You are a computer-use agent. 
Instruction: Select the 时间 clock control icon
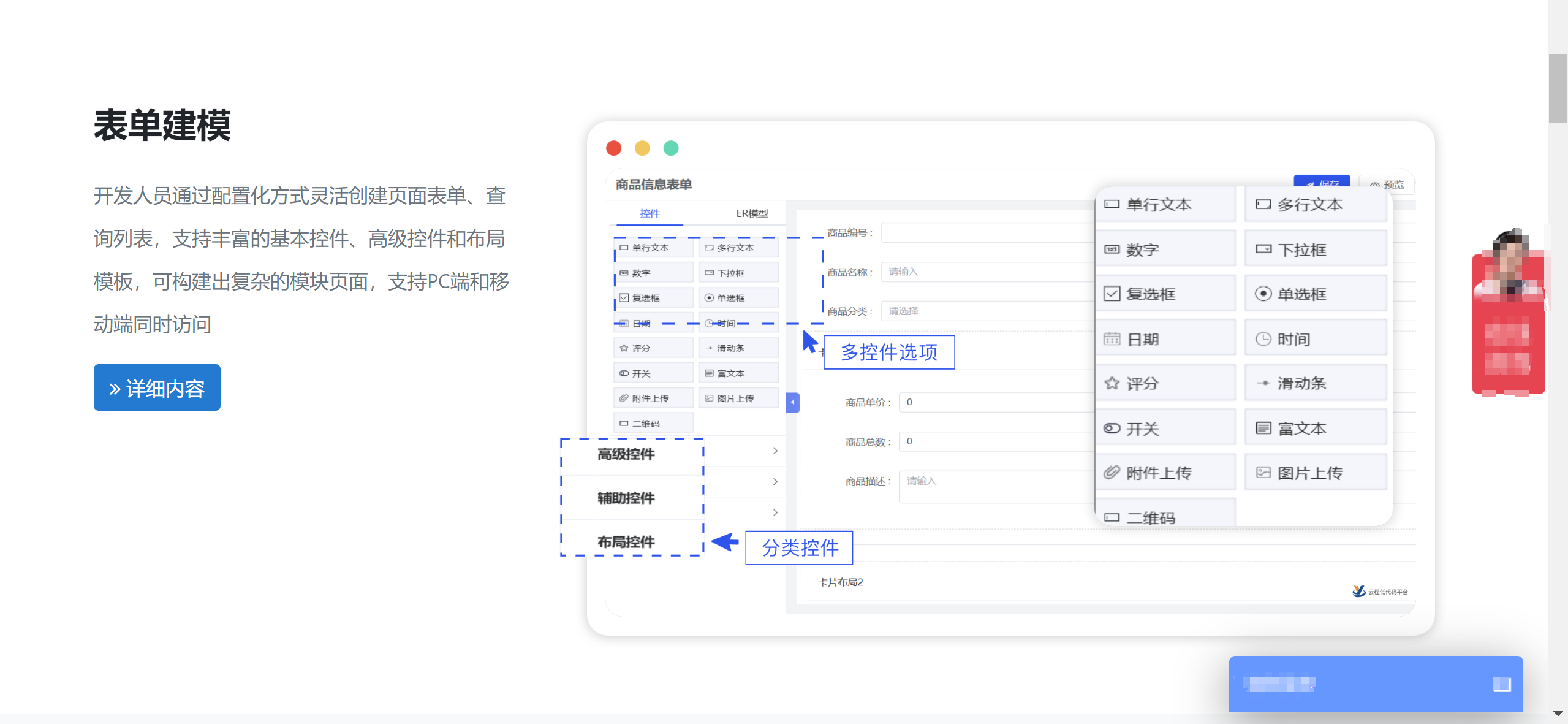click(x=1263, y=339)
